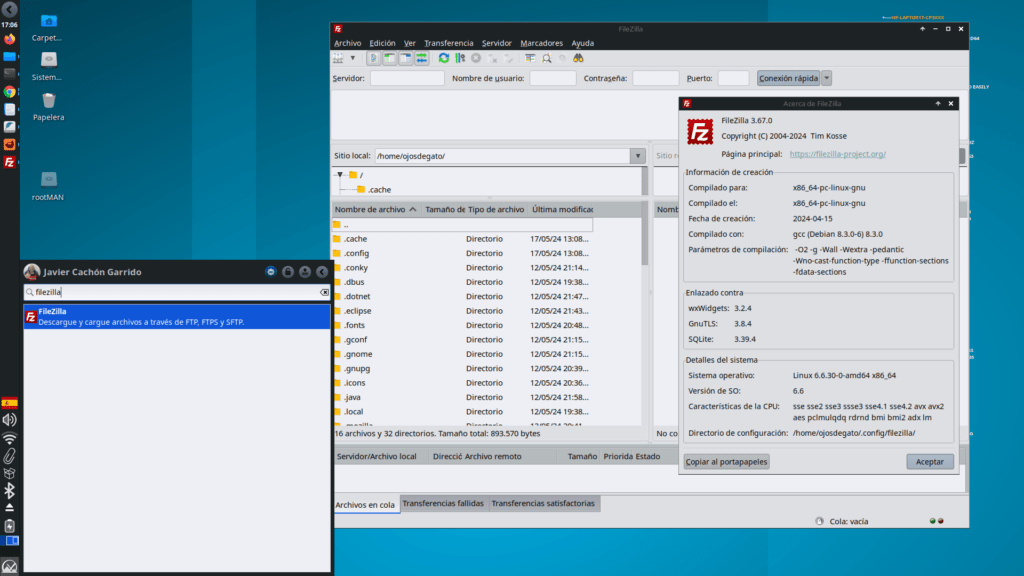Click the disconnect from server icon
The width and height of the screenshot is (1024, 576).
coord(493,58)
